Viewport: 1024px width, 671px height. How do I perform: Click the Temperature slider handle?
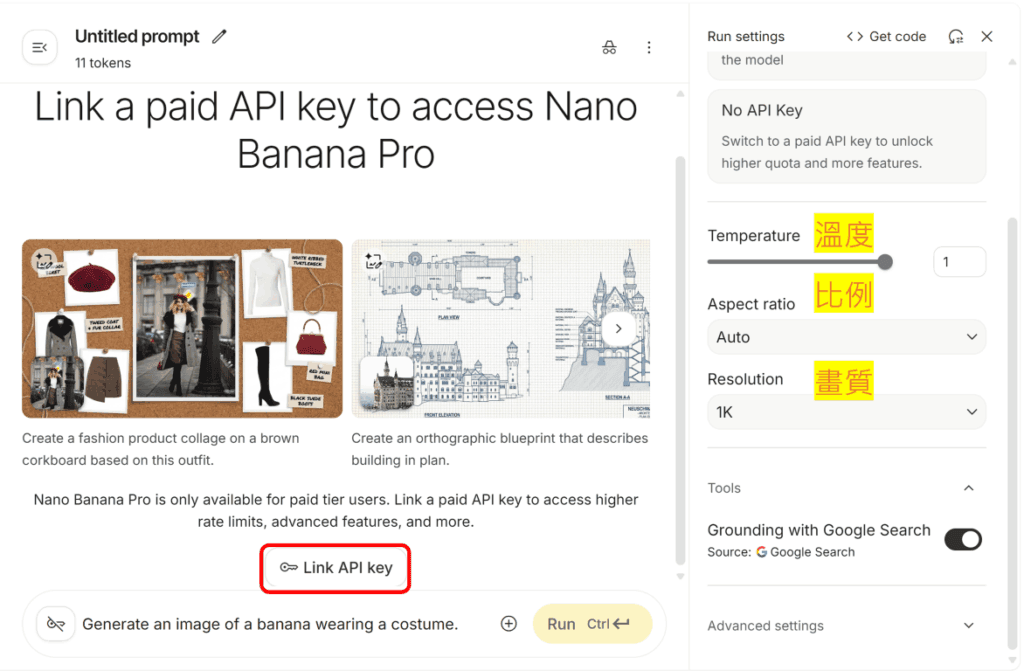[x=885, y=263]
